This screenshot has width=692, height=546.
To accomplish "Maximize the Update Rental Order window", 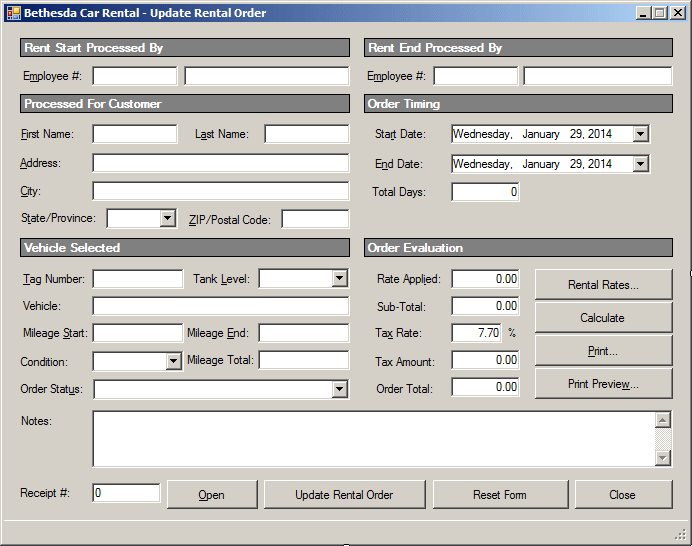I will pyautogui.click(x=660, y=13).
